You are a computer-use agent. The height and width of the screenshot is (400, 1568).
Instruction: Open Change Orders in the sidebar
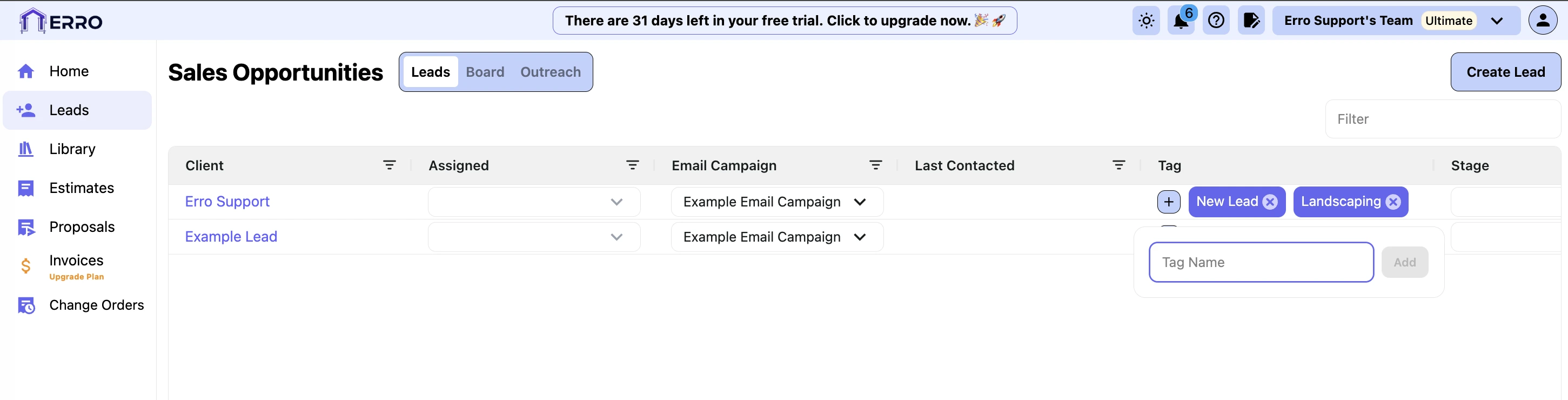click(96, 305)
